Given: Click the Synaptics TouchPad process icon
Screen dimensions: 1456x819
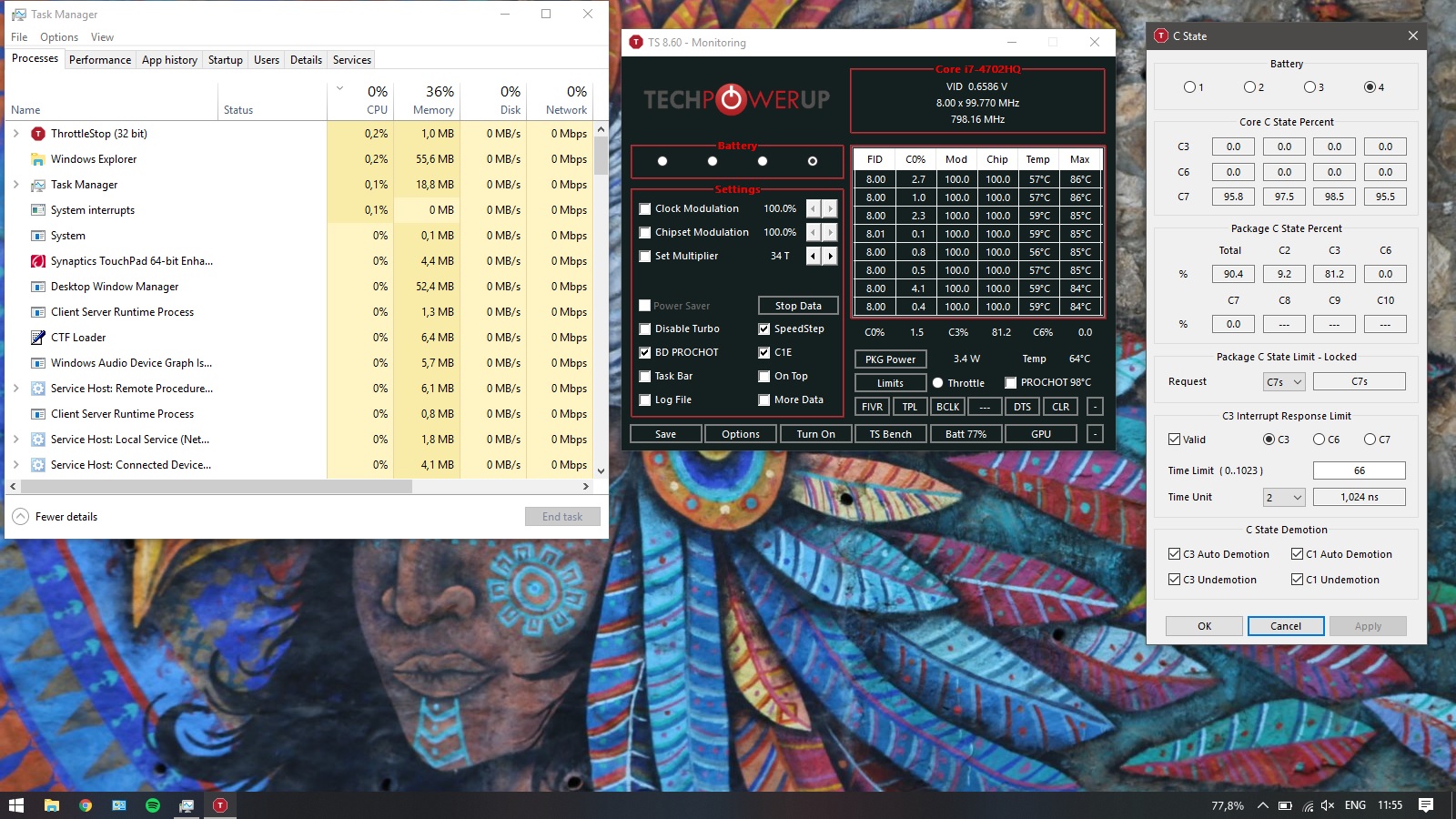Looking at the screenshot, I should (38, 261).
